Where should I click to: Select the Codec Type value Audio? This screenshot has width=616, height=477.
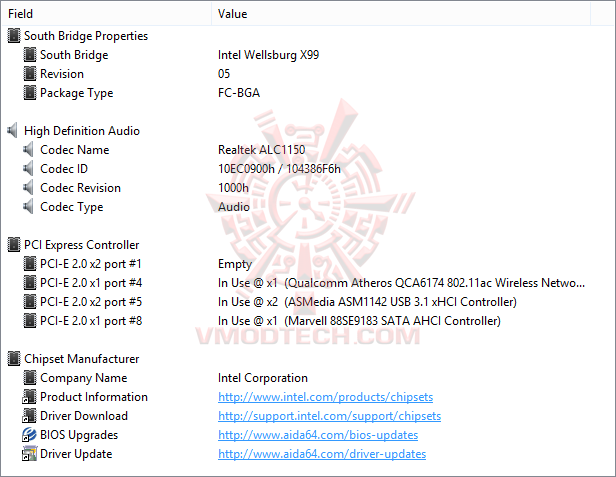point(234,207)
